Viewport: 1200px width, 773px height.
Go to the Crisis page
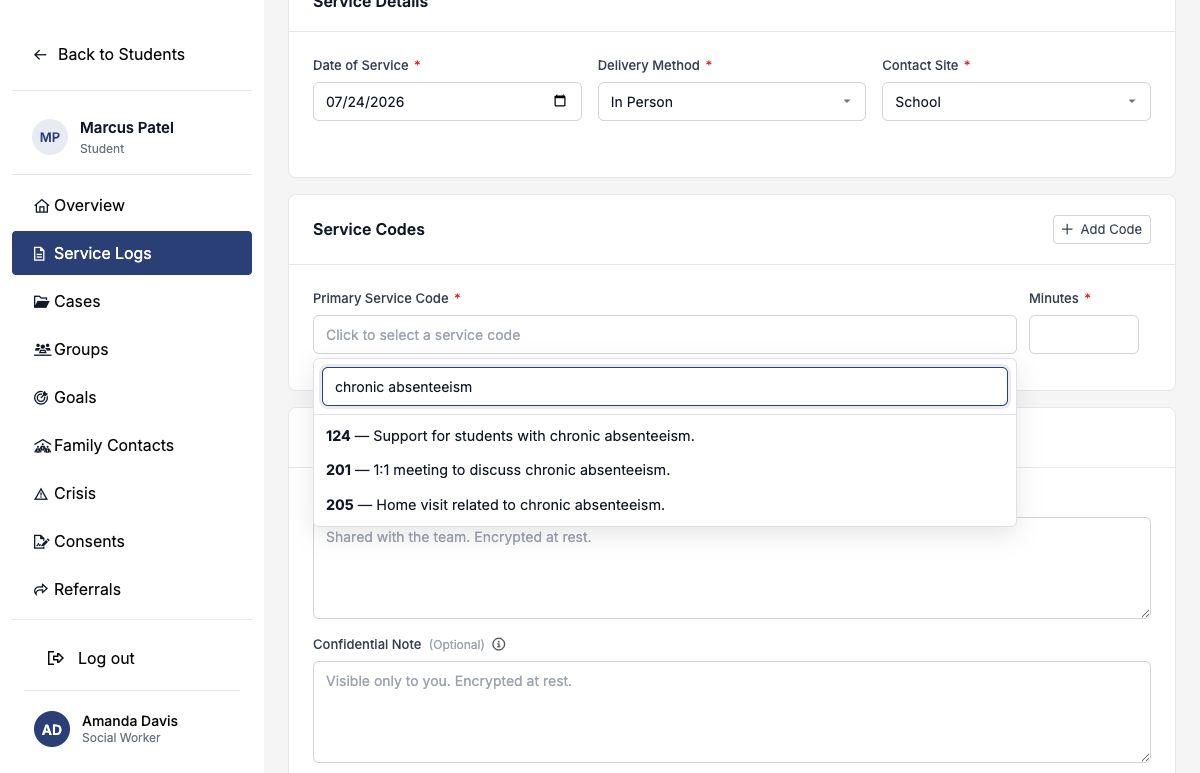click(132, 493)
